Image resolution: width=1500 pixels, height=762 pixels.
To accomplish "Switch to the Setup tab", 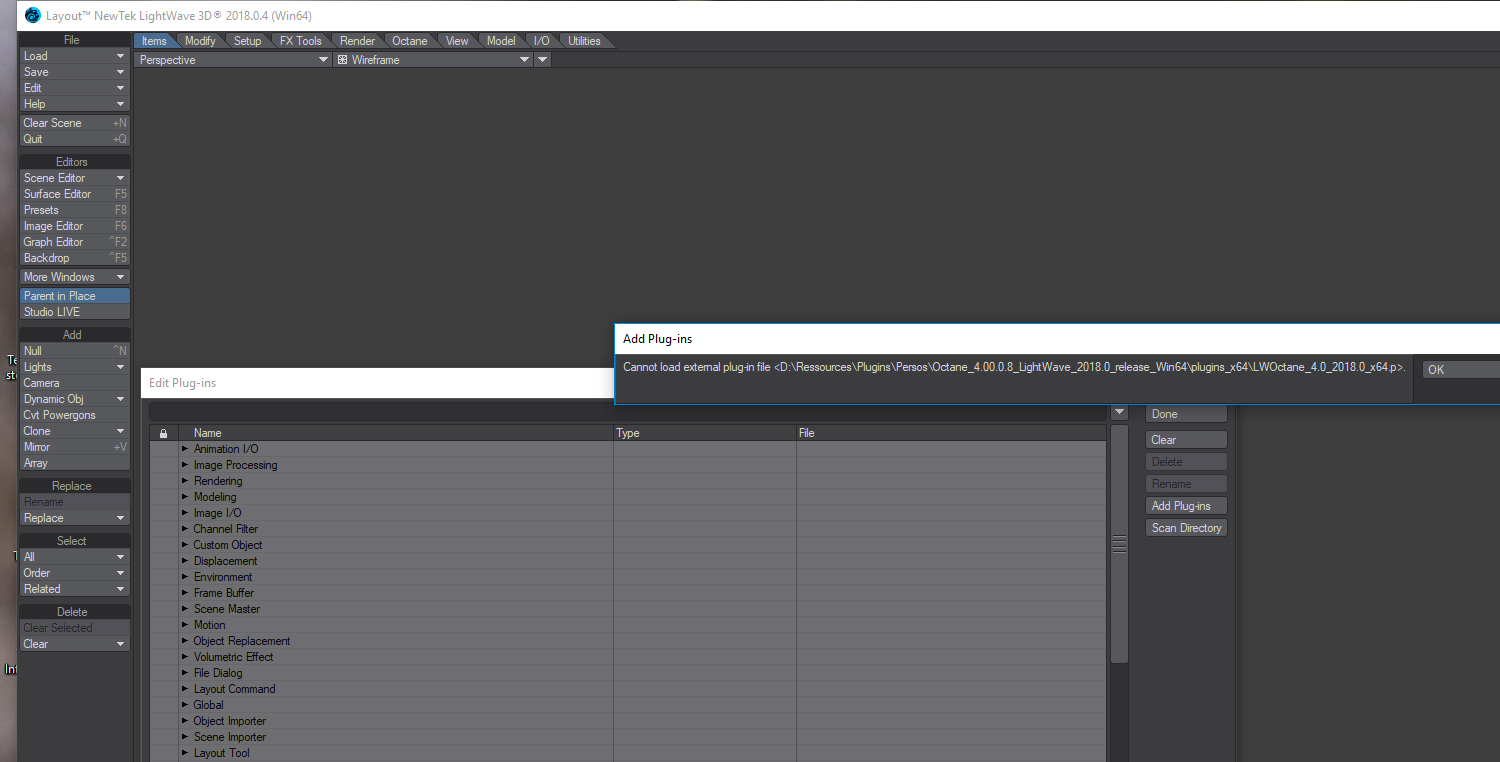I will (x=247, y=41).
